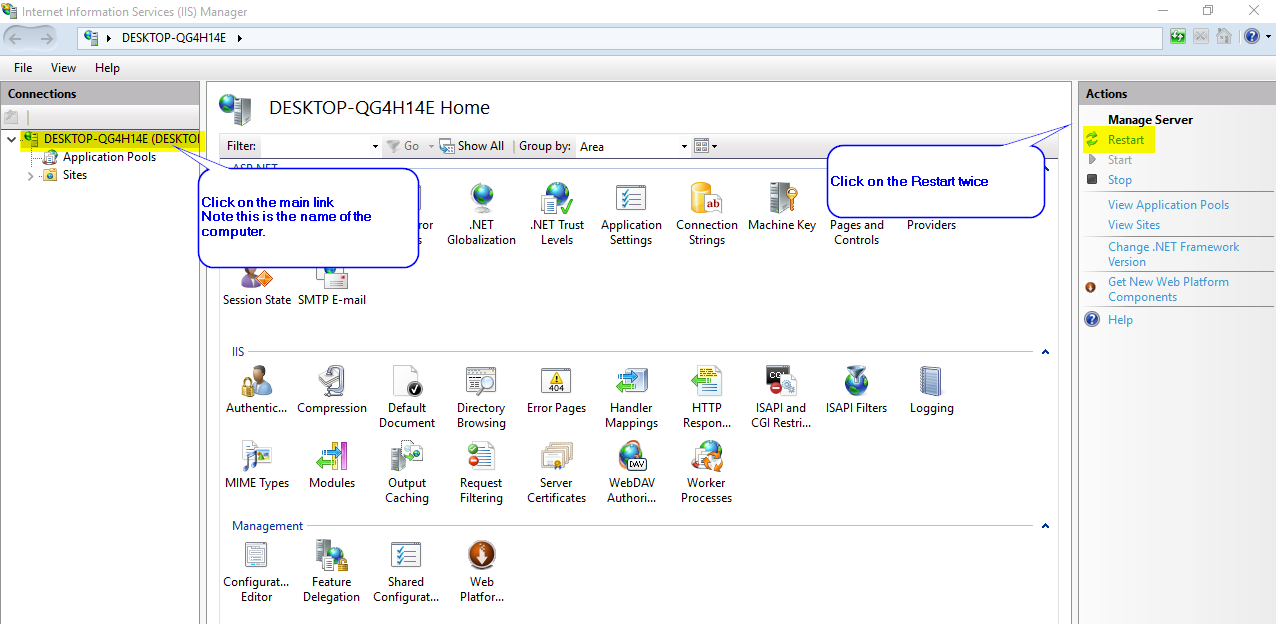Click Get New Web Platform Components
This screenshot has width=1276, height=624.
[1168, 289]
